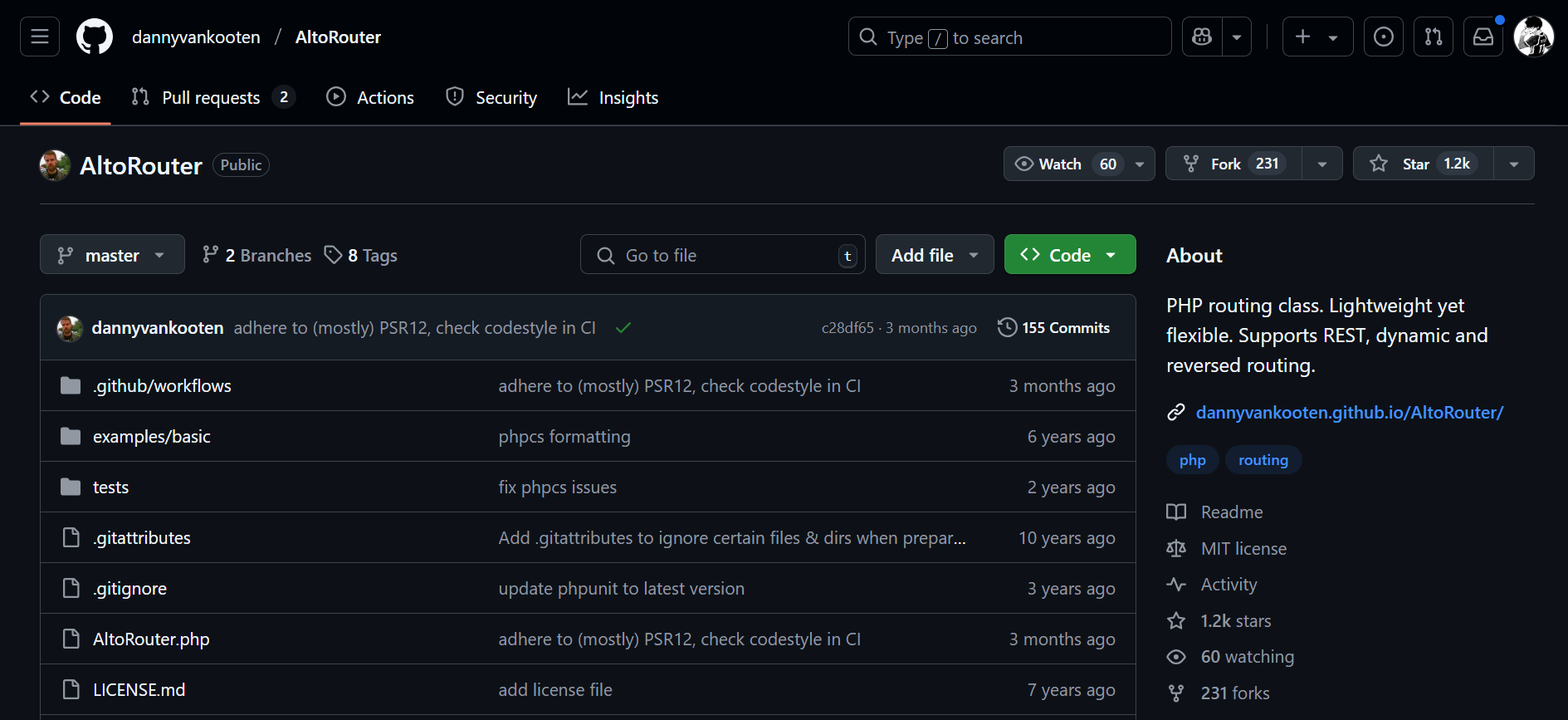1568x720 pixels.
Task: Open the .github/workflows folder
Action: pyautogui.click(x=162, y=385)
